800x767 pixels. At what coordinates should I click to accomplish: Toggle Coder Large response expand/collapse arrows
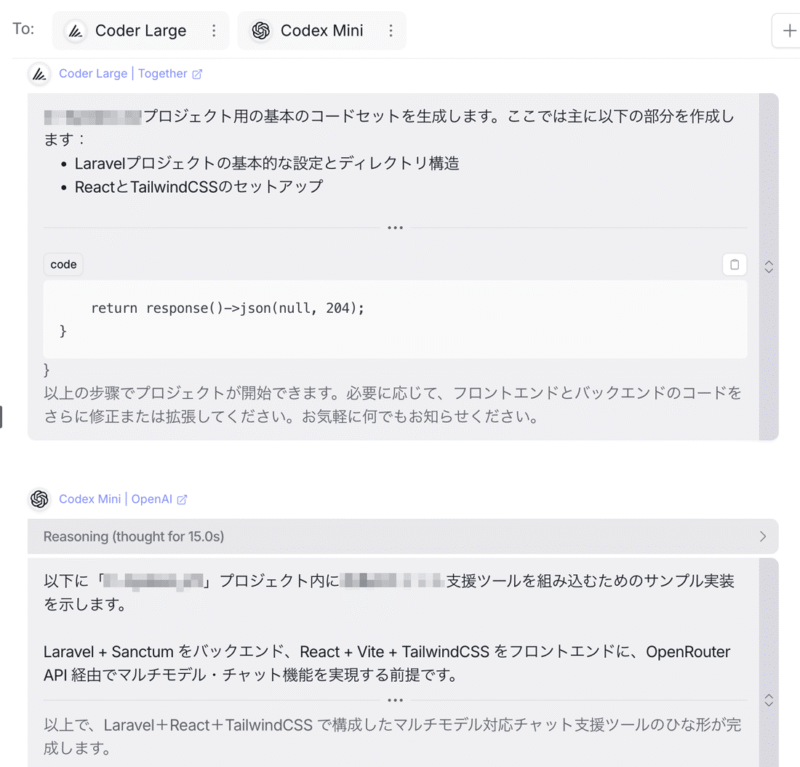pyautogui.click(x=768, y=266)
